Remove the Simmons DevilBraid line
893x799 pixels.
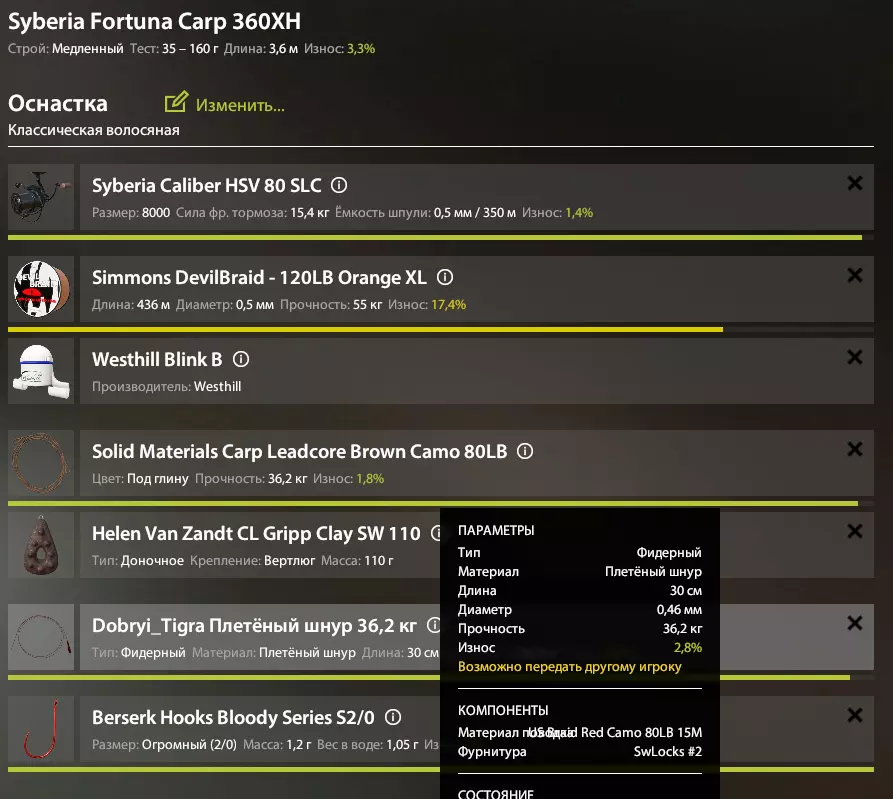coord(854,275)
